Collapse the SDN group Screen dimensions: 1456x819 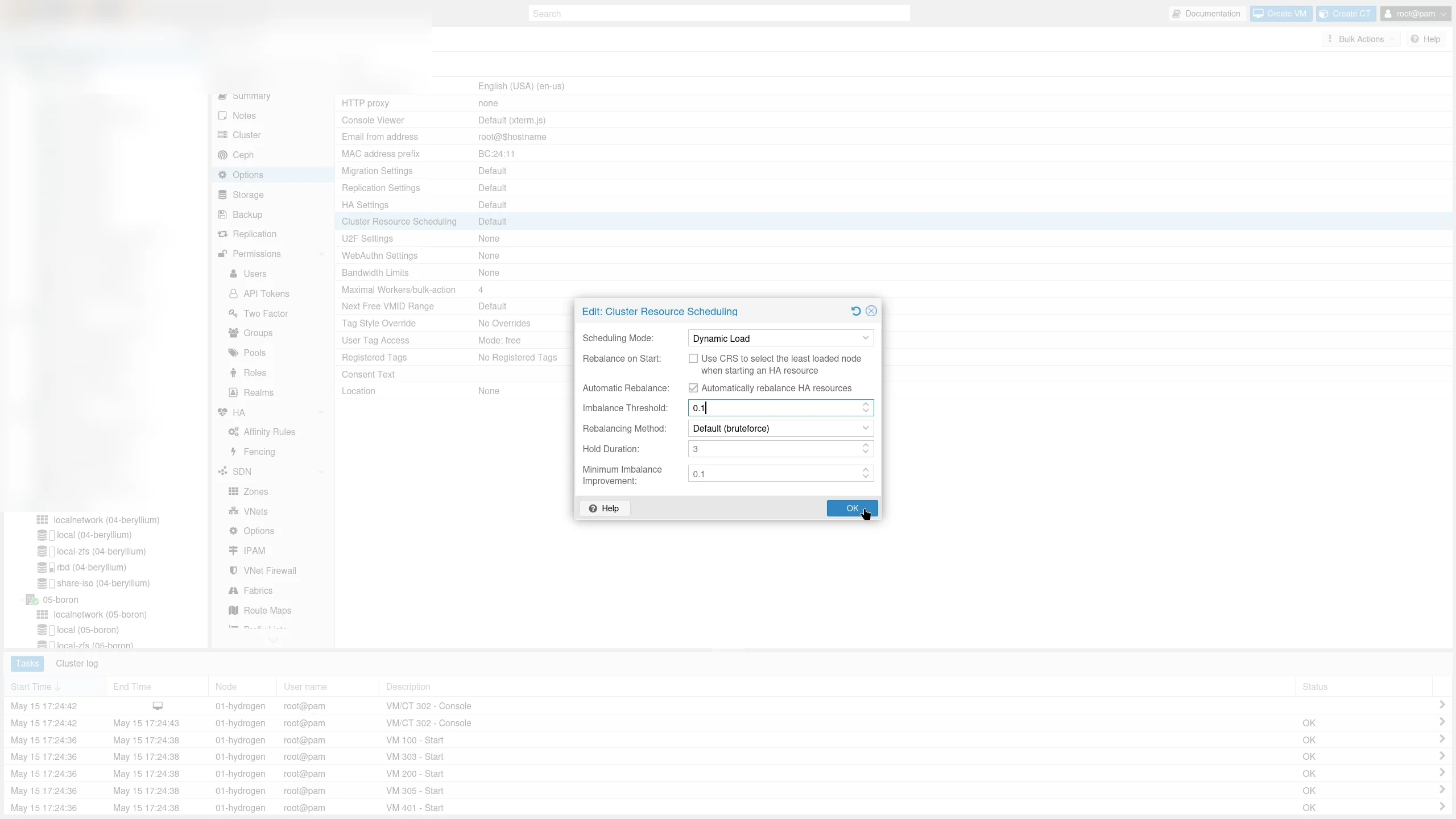(x=321, y=471)
